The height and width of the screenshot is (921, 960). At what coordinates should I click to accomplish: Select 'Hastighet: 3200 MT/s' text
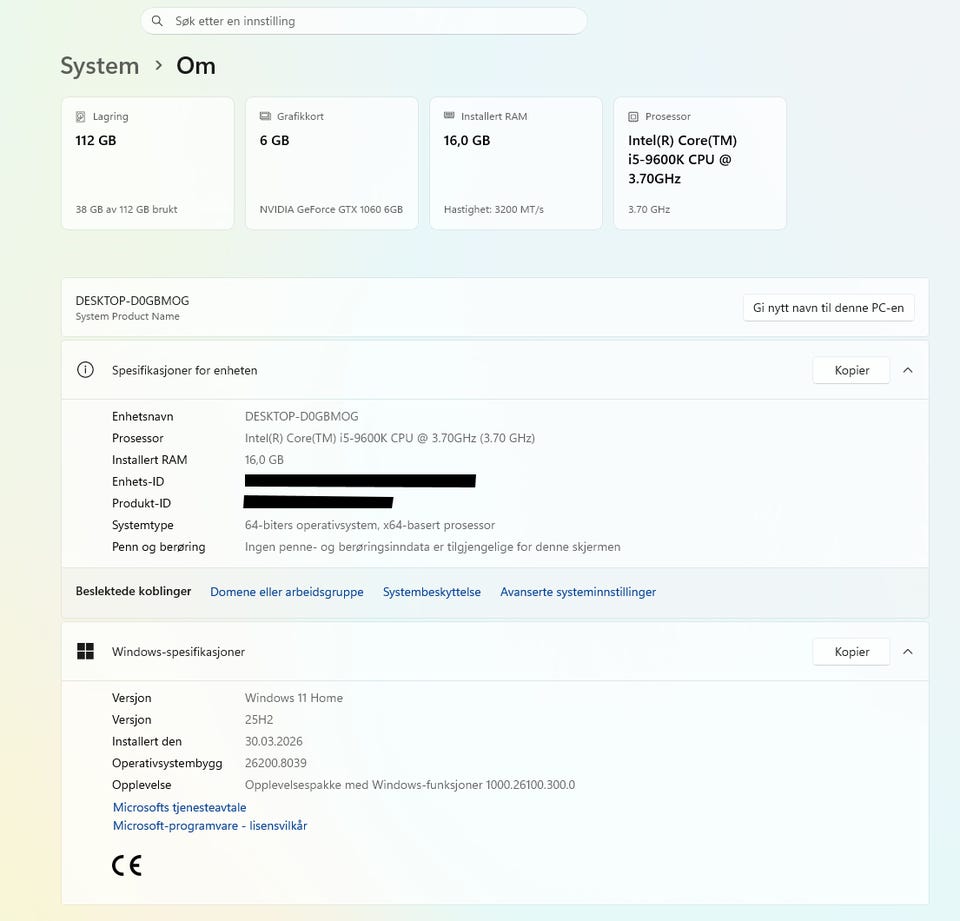(x=493, y=209)
